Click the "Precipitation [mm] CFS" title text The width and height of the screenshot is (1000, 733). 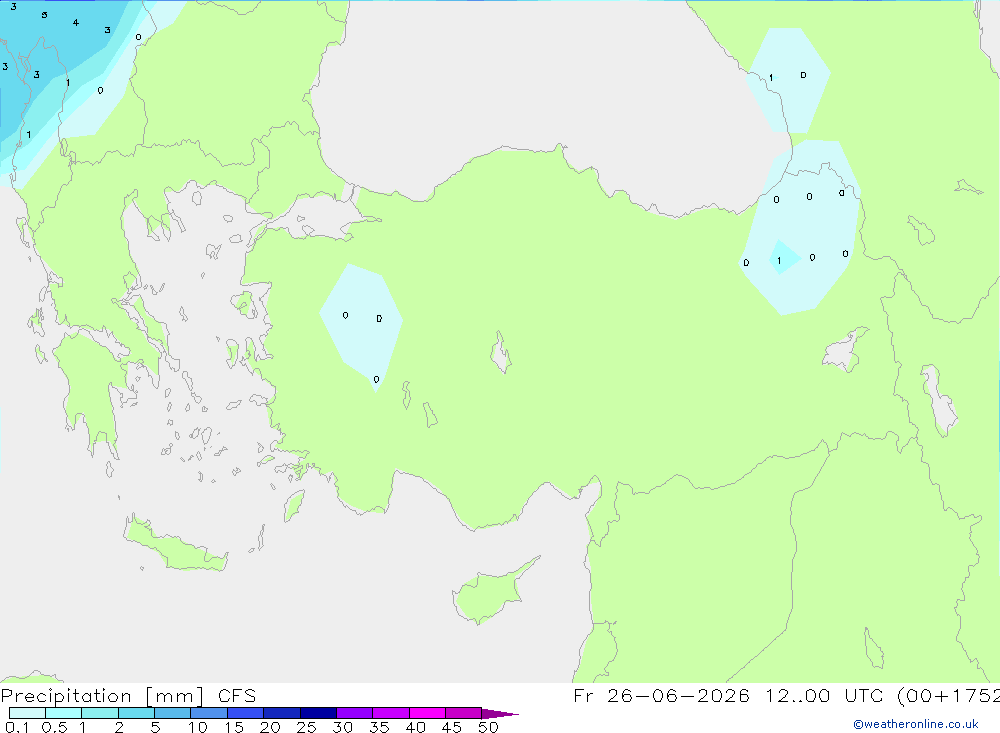(x=128, y=695)
